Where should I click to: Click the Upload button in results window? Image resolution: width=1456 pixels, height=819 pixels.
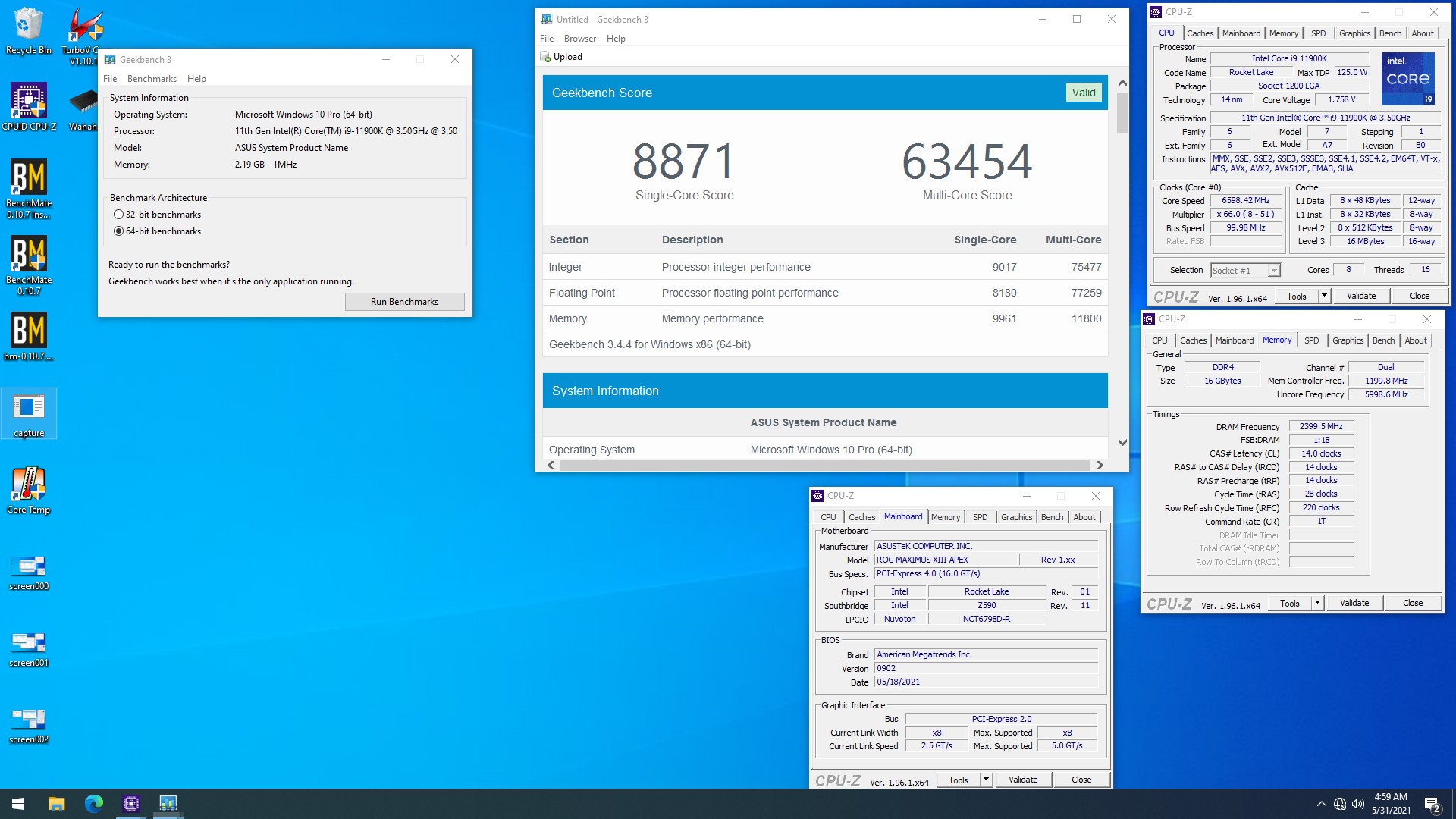coord(561,57)
